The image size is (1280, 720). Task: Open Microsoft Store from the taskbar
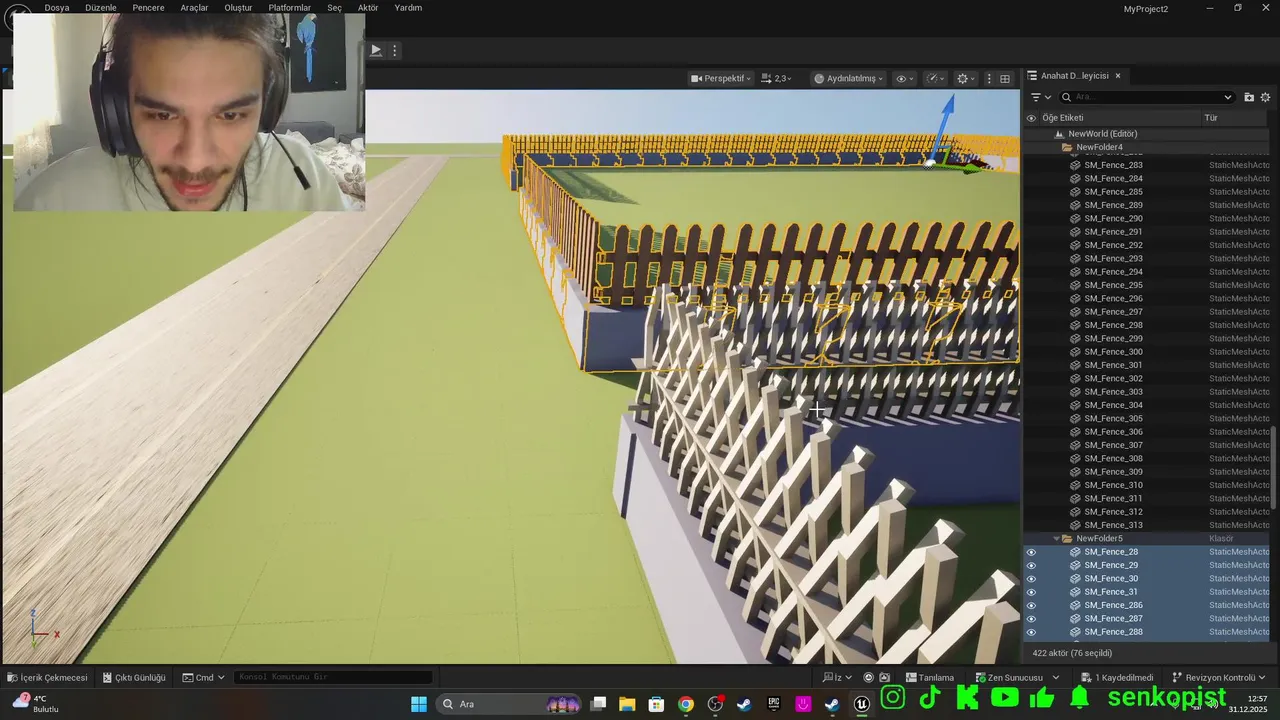tap(656, 704)
